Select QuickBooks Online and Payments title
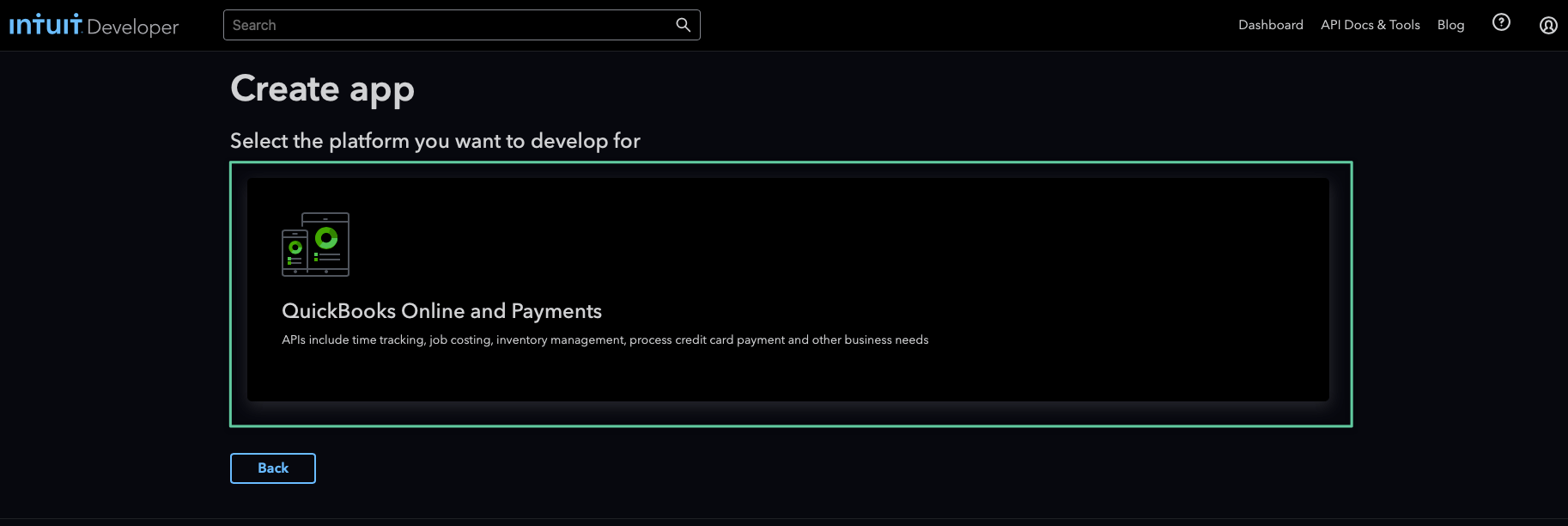Screen dimensions: 1568x526 click(x=441, y=311)
